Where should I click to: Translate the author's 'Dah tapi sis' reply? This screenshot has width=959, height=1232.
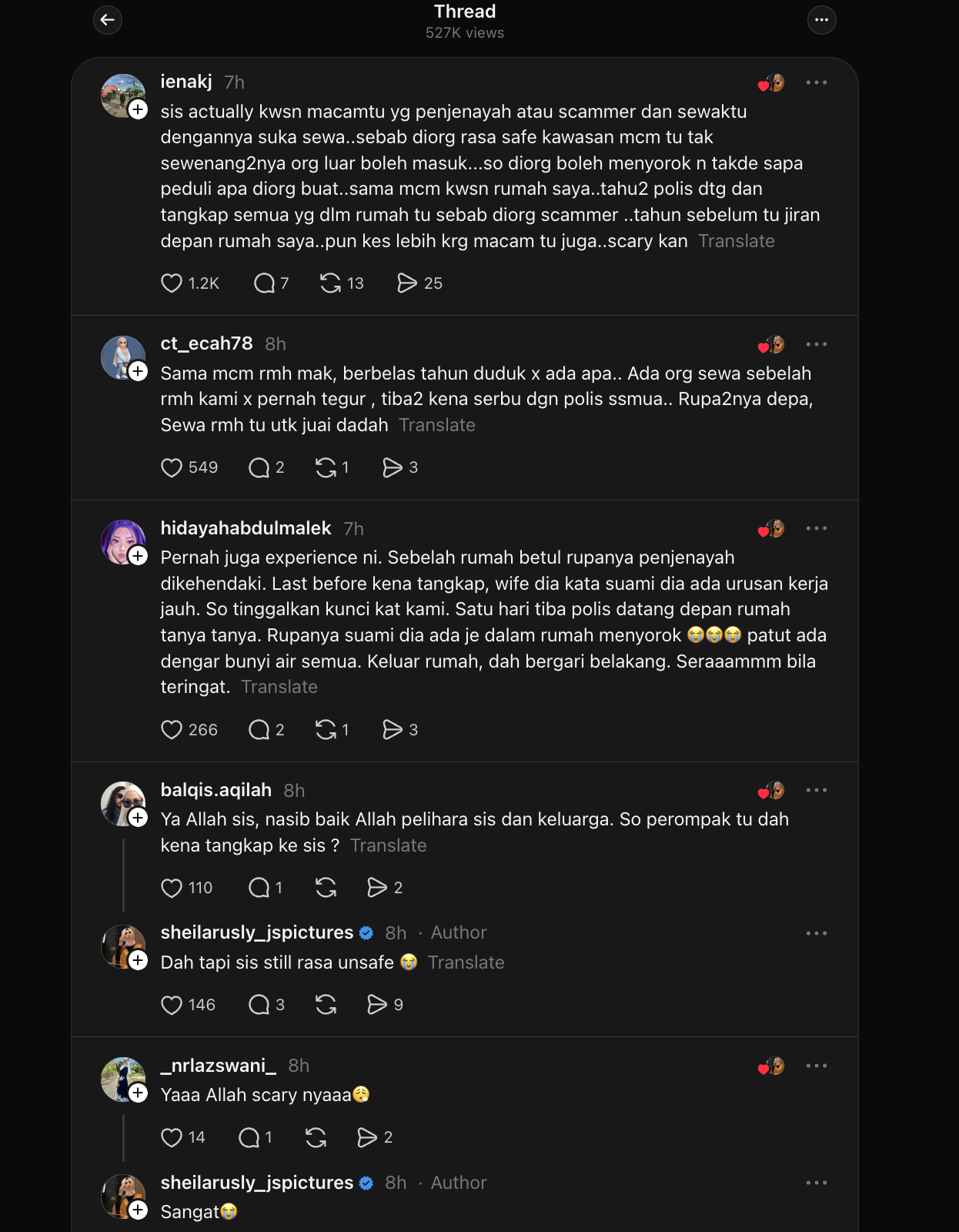(466, 962)
